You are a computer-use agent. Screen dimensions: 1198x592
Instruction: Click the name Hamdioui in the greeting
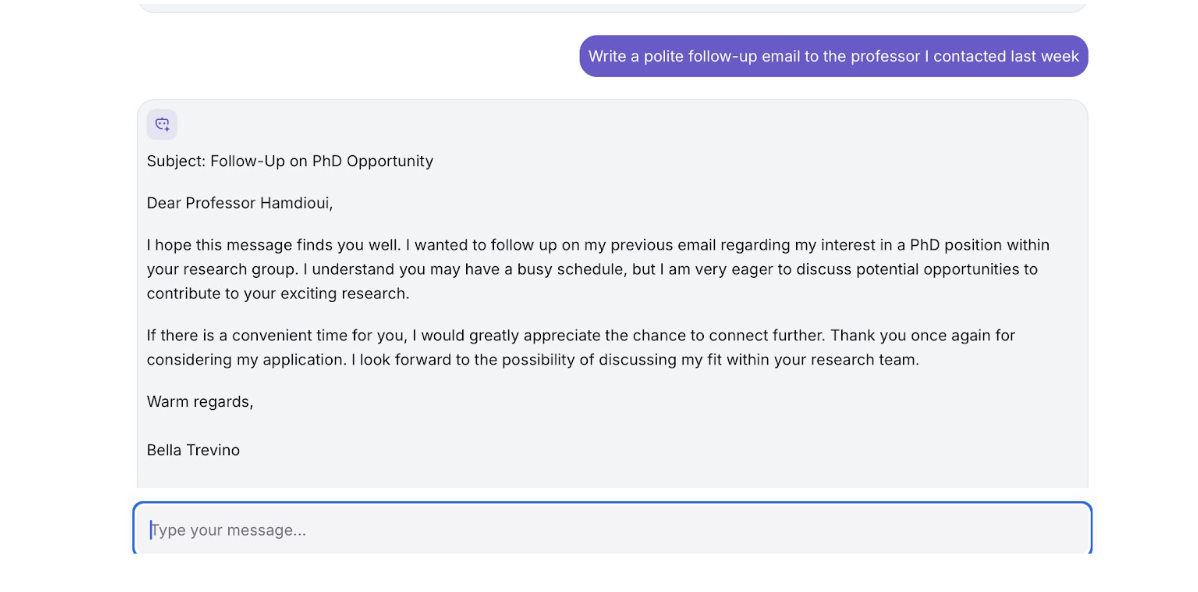tap(295, 203)
